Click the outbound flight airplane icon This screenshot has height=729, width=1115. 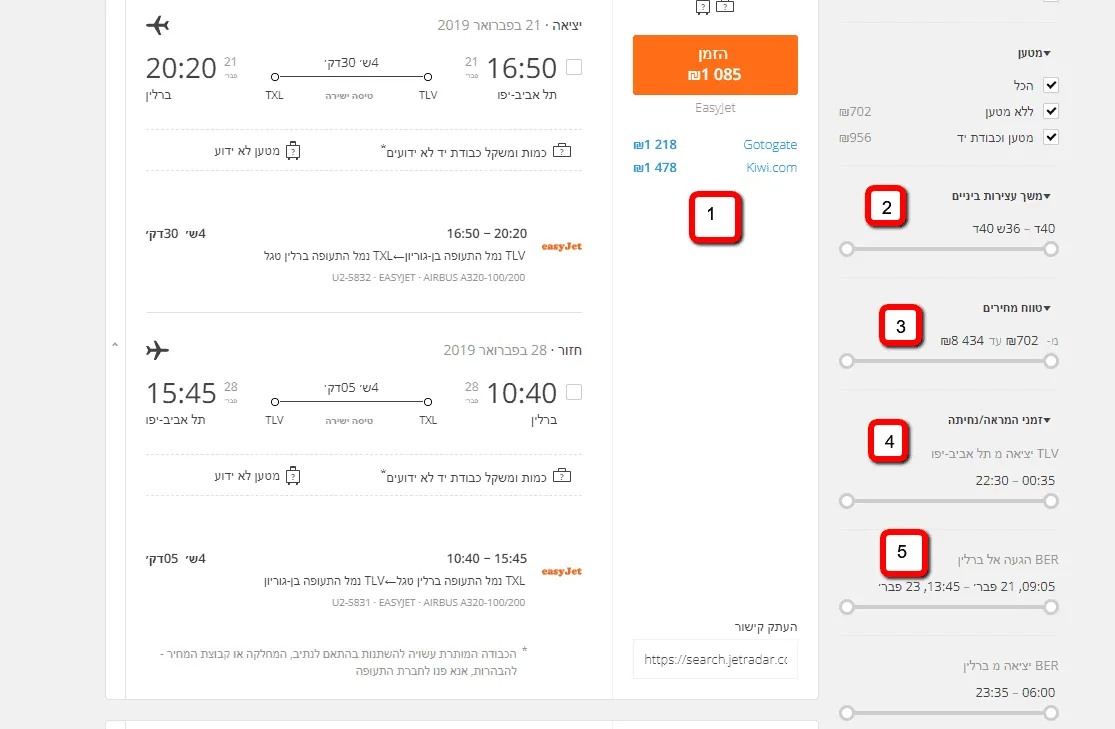(158, 25)
